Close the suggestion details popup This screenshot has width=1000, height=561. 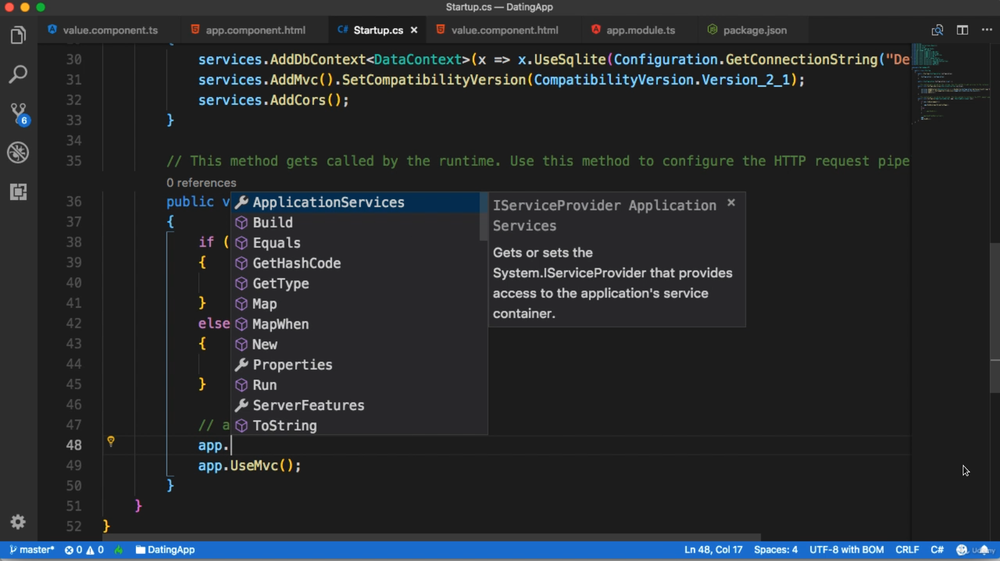click(731, 203)
